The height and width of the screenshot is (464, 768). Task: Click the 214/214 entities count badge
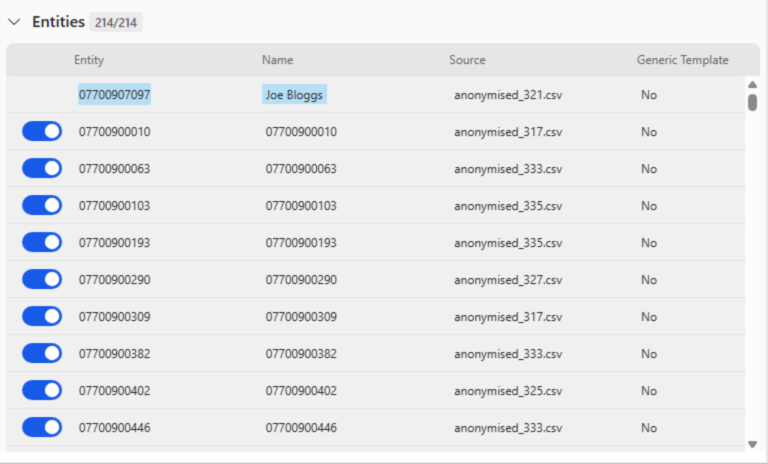click(x=116, y=23)
